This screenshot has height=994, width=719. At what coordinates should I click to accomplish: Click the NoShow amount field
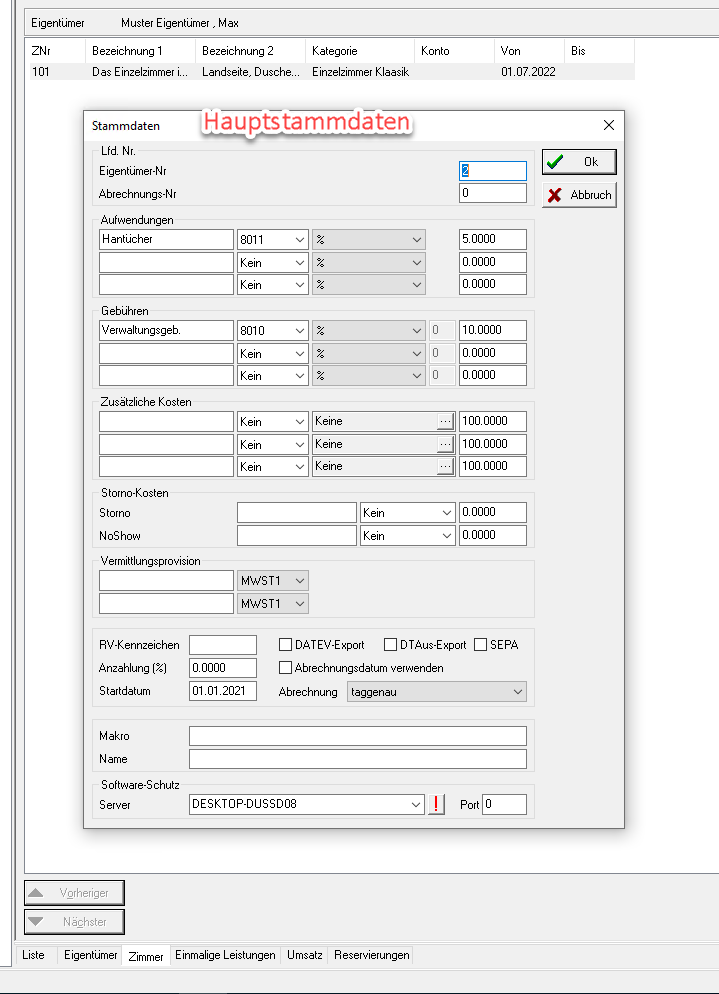point(493,536)
